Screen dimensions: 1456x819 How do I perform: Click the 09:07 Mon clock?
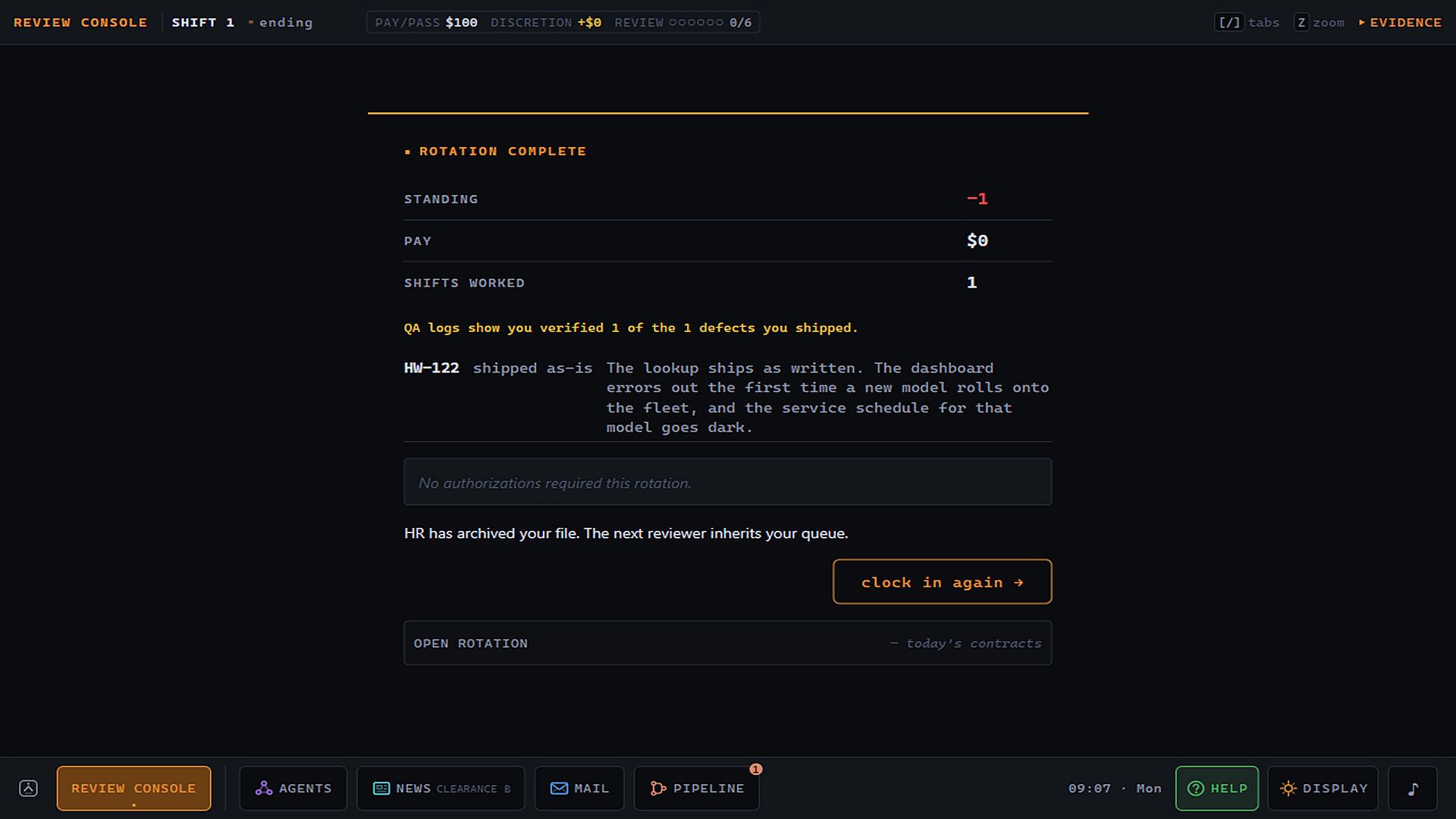coord(1115,789)
